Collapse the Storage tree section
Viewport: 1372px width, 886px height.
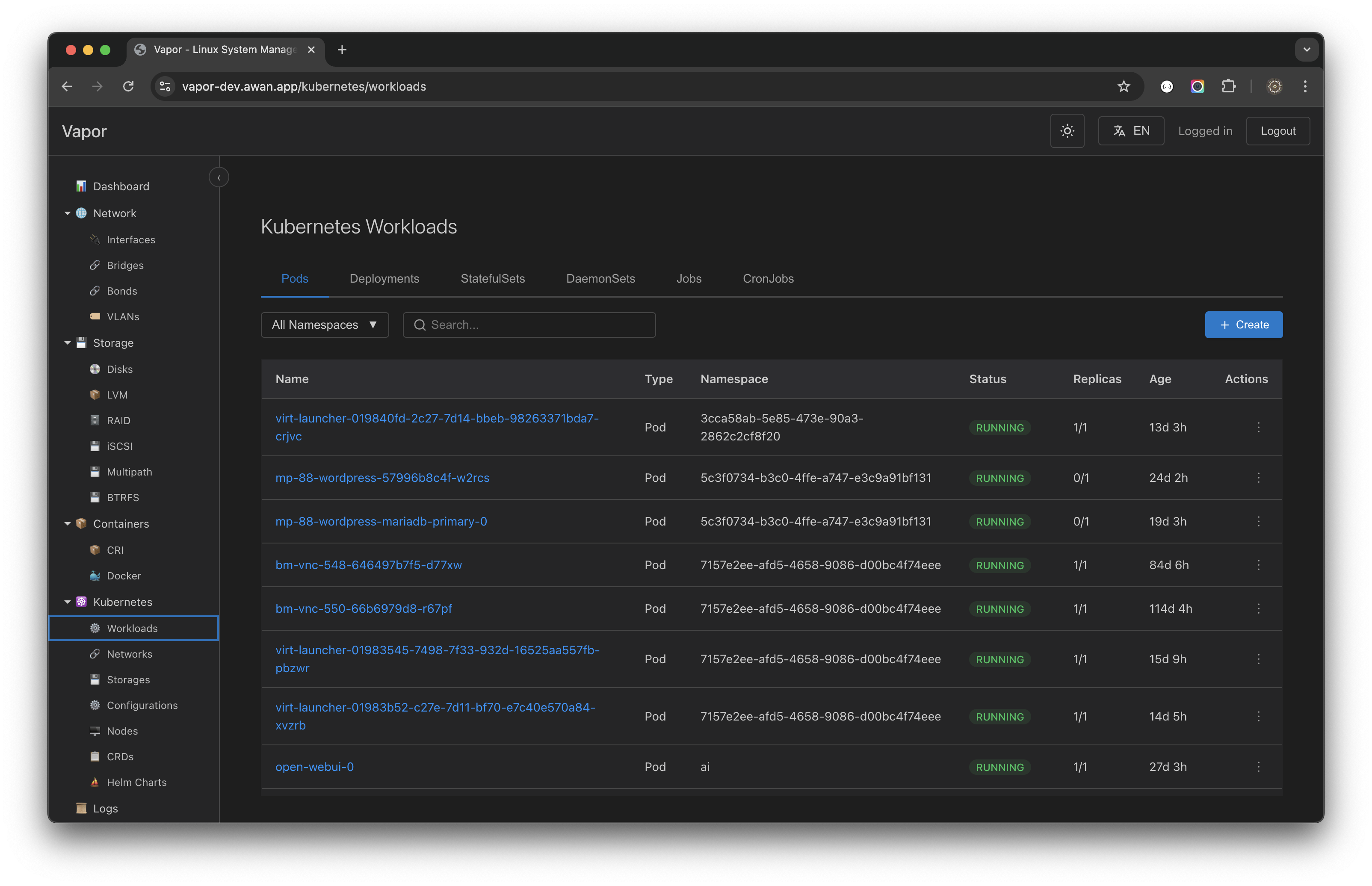point(67,343)
